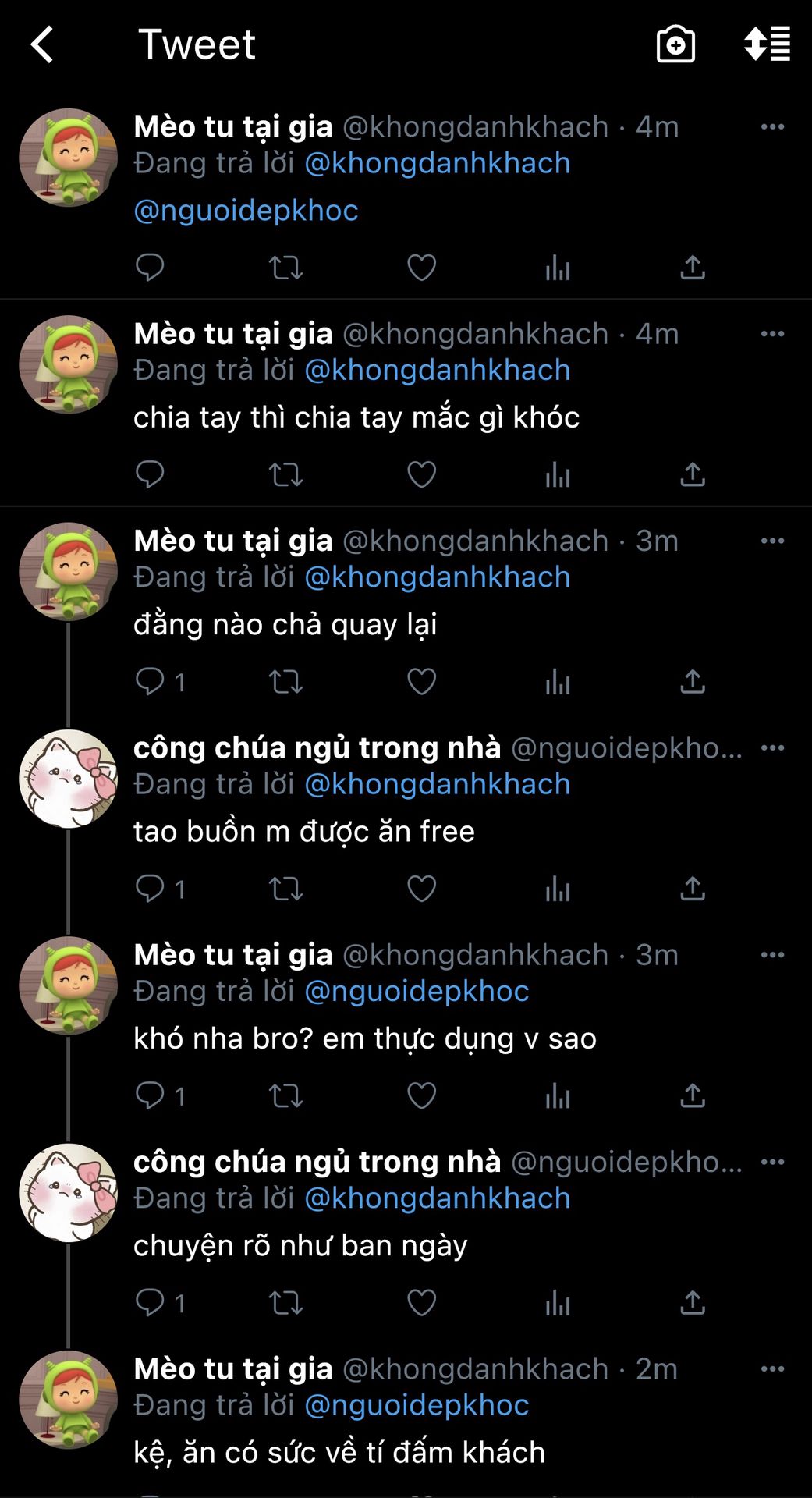Screen dimensions: 812x1498
Task: Like the tweet 'chuyện rõ như ban ngày'
Action: 421,1303
